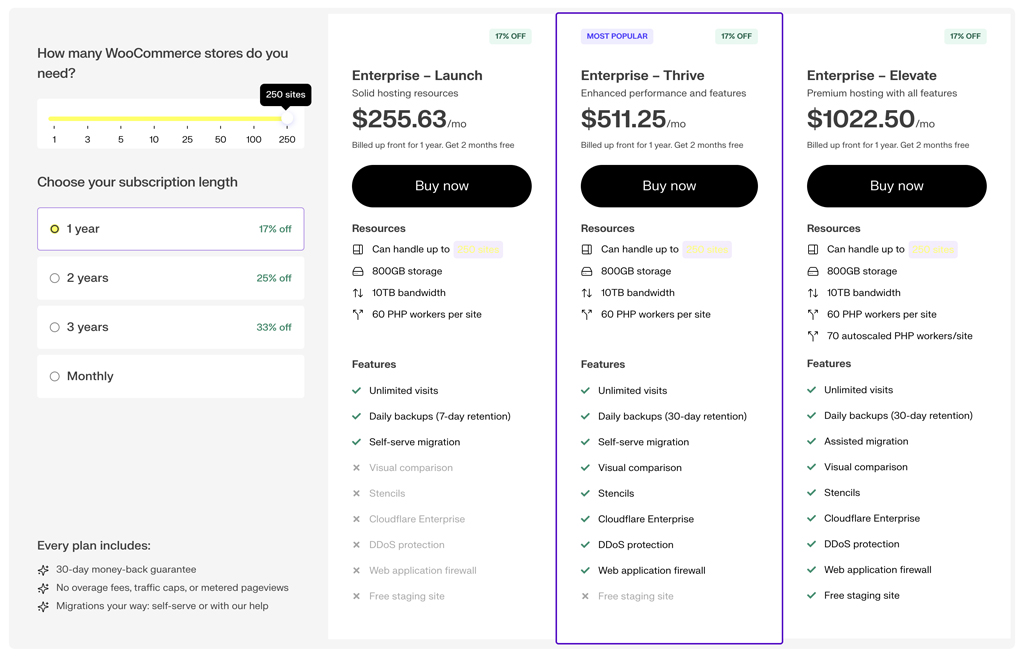
Task: Click the 250 sites tooltip above the slider
Action: point(285,94)
